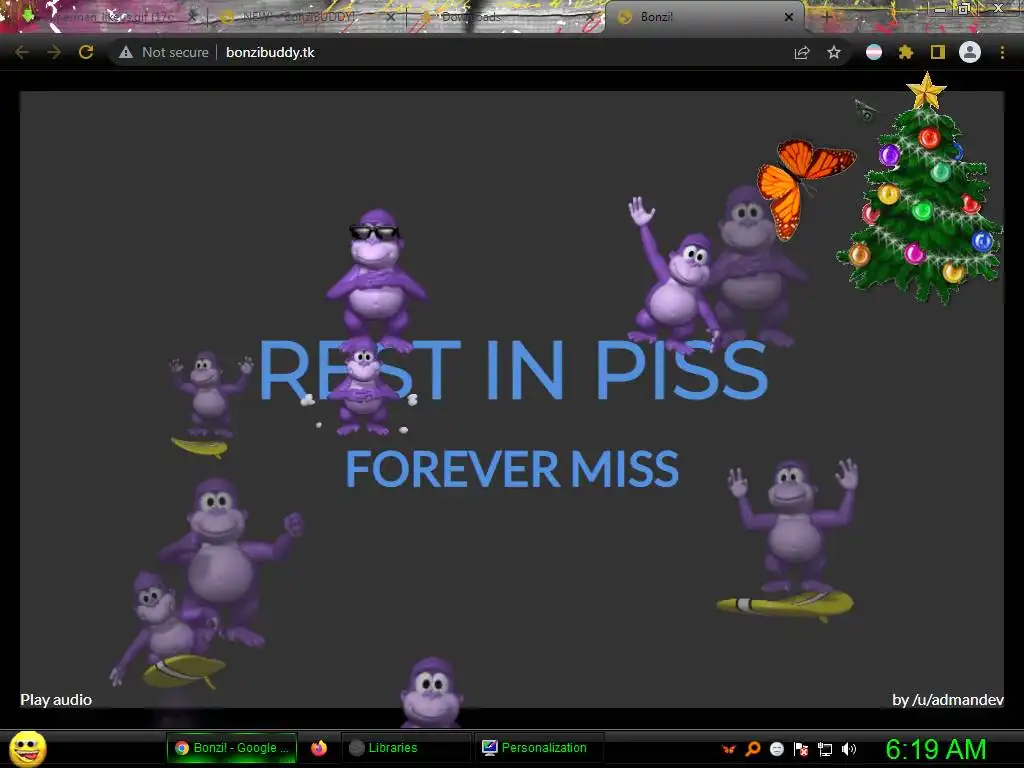Click the 6:19 AM taskbar clock

936,749
